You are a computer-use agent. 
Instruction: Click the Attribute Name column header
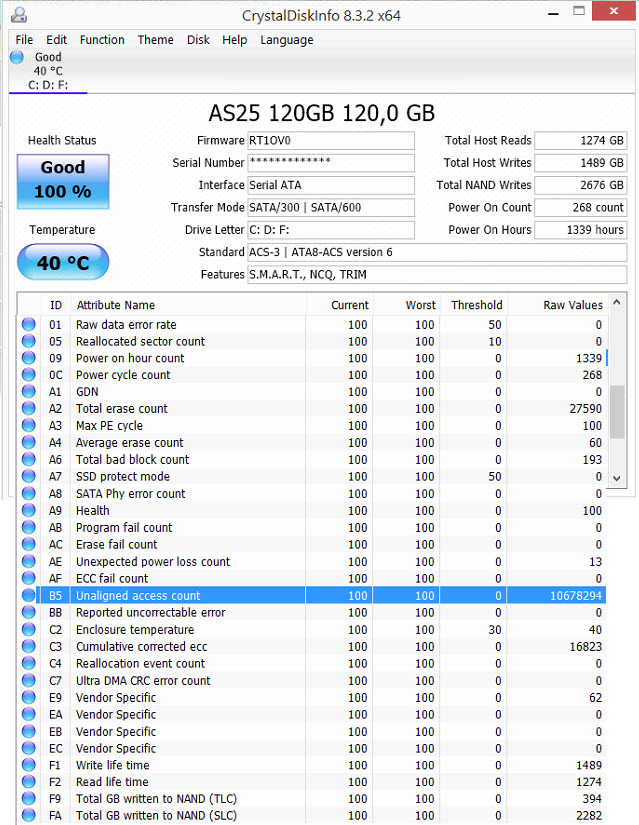(x=188, y=305)
